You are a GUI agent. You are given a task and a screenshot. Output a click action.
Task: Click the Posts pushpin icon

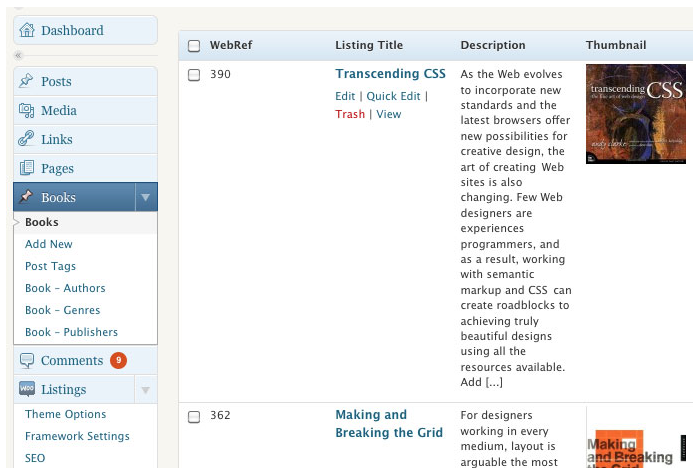pyautogui.click(x=26, y=81)
